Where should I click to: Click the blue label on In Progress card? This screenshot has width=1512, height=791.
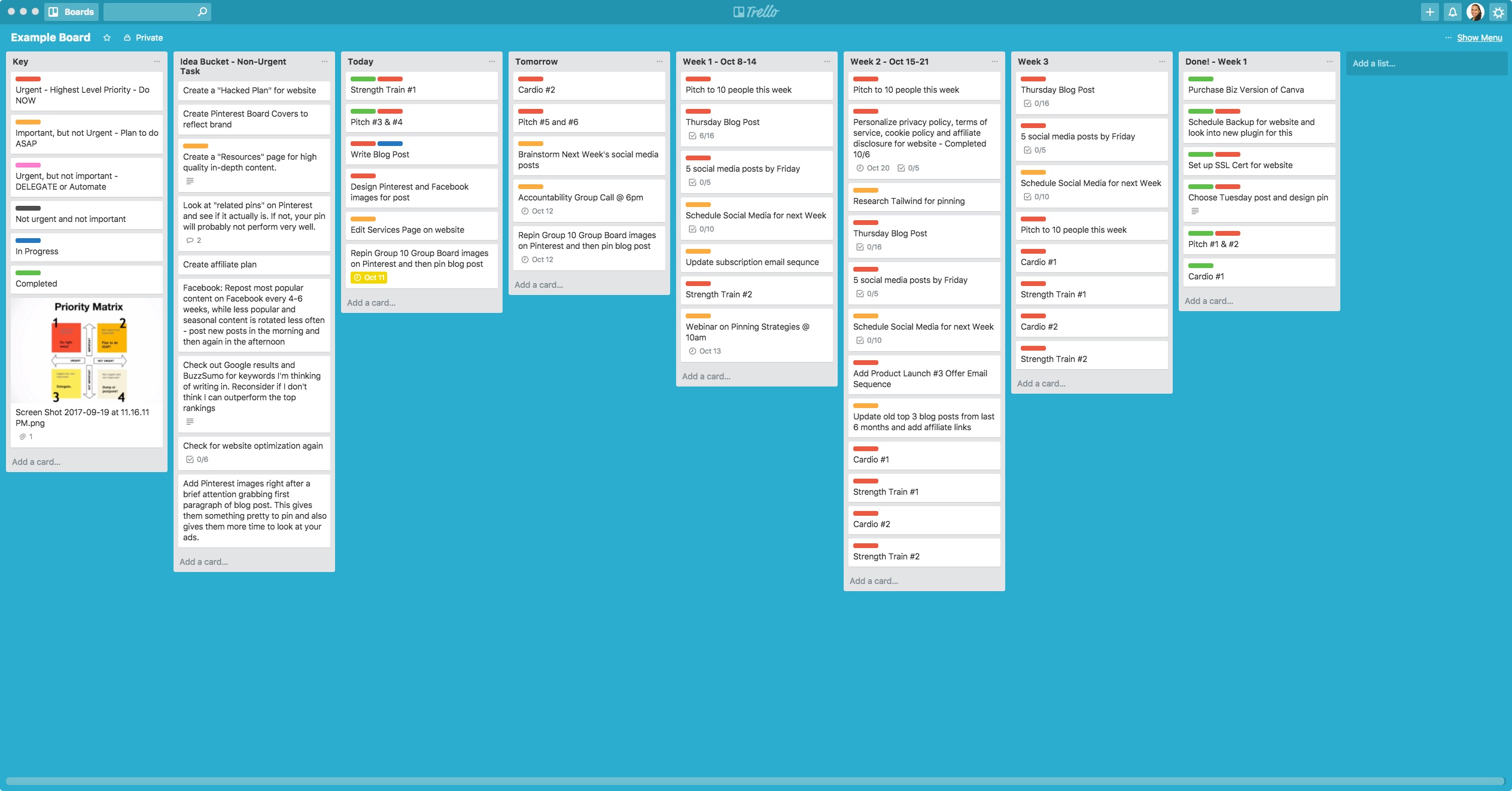[28, 241]
